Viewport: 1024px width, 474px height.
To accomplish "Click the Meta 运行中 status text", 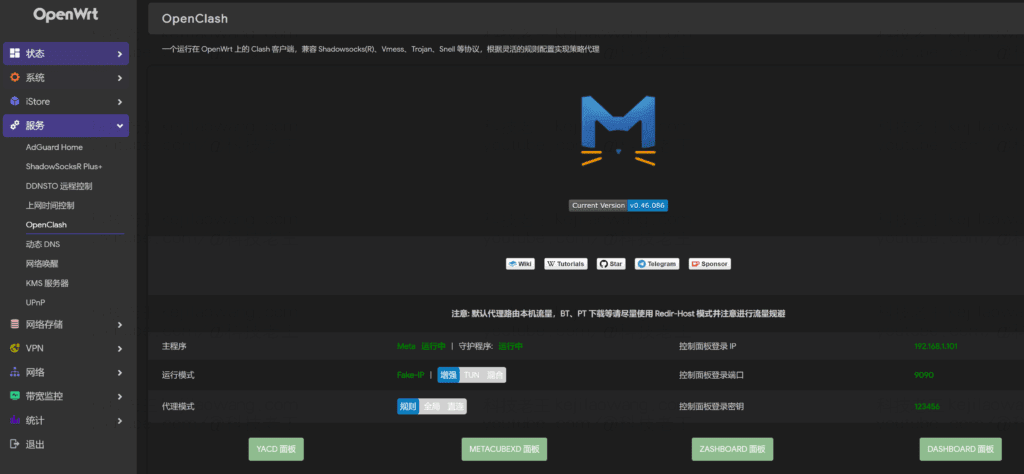I will [x=421, y=346].
